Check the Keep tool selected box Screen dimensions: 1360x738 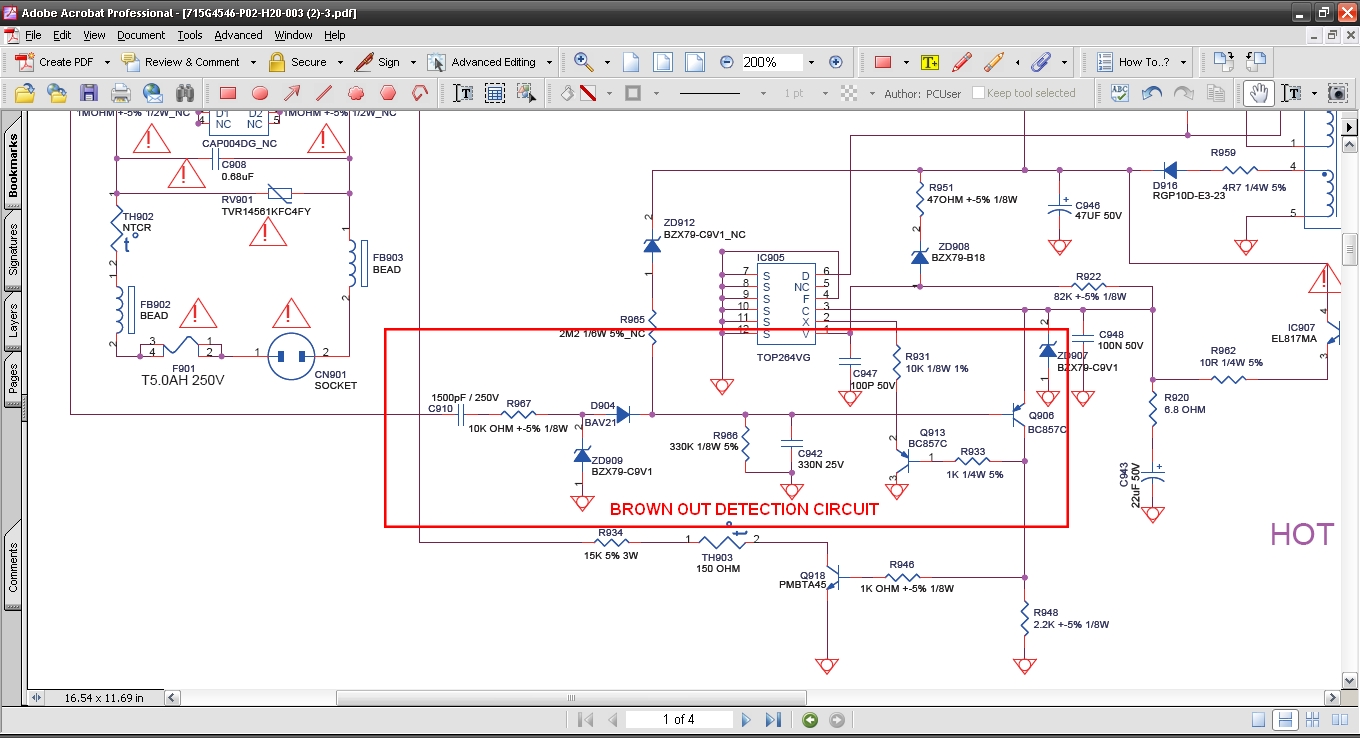coord(977,93)
